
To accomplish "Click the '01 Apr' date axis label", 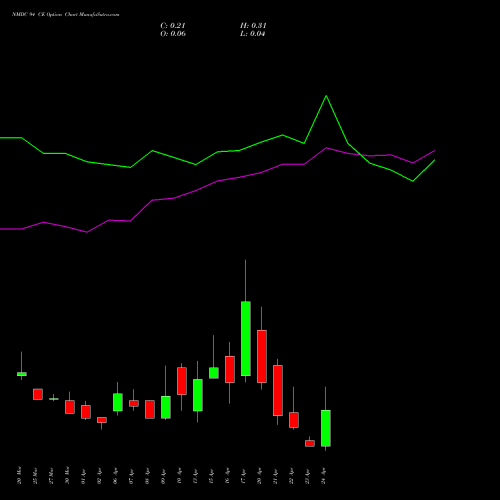I will [83, 476].
